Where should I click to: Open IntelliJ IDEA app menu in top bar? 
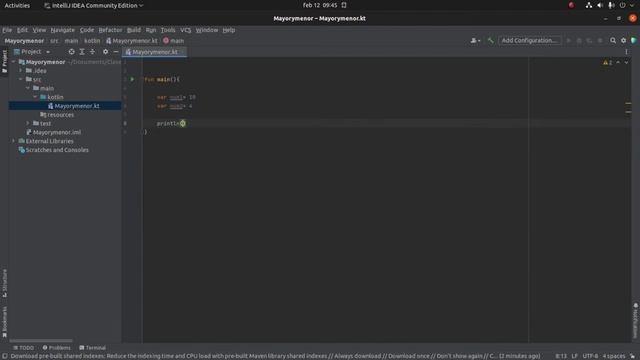tap(94, 5)
